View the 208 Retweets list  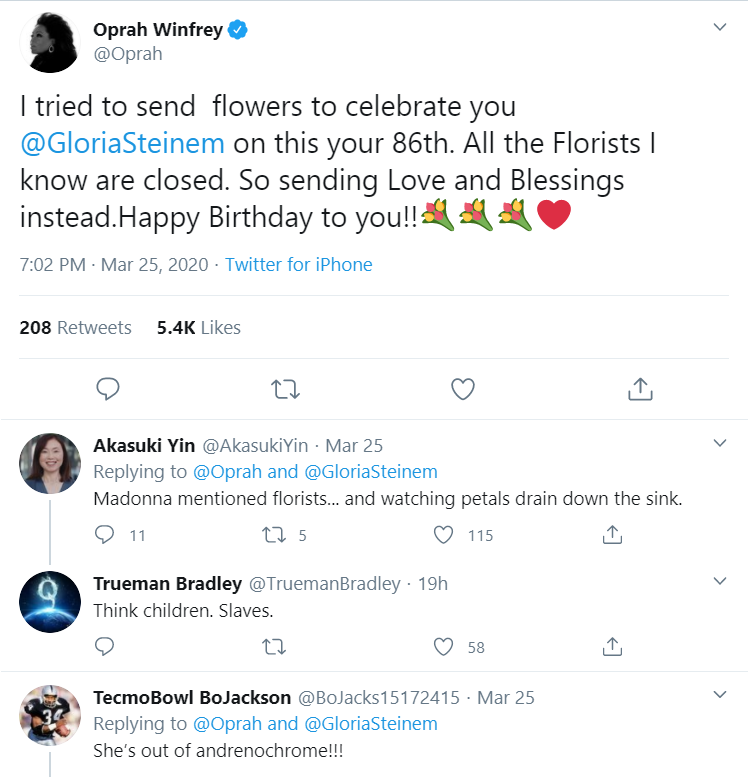click(76, 327)
